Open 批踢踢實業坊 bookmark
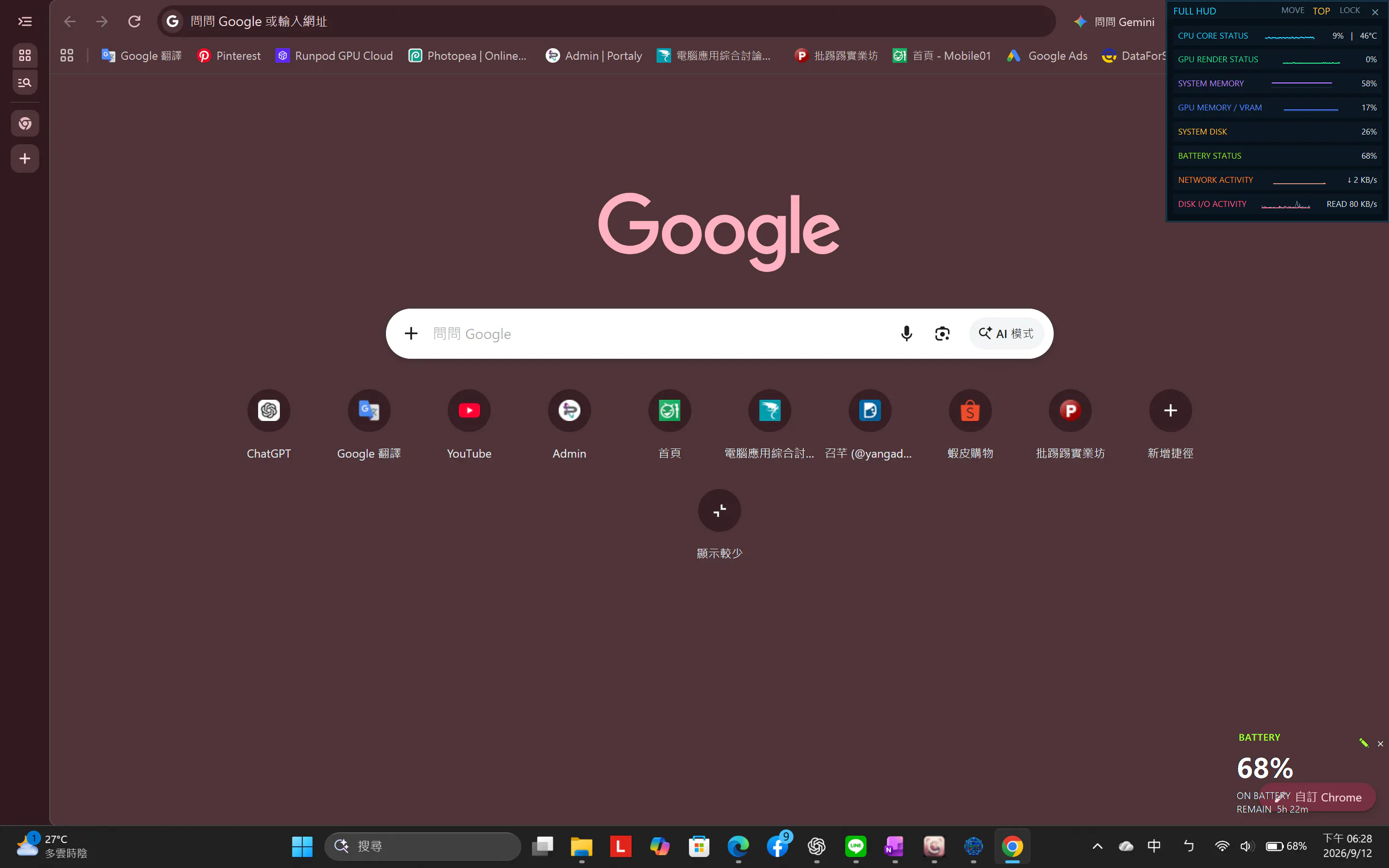1389x868 pixels. pyautogui.click(x=836, y=55)
